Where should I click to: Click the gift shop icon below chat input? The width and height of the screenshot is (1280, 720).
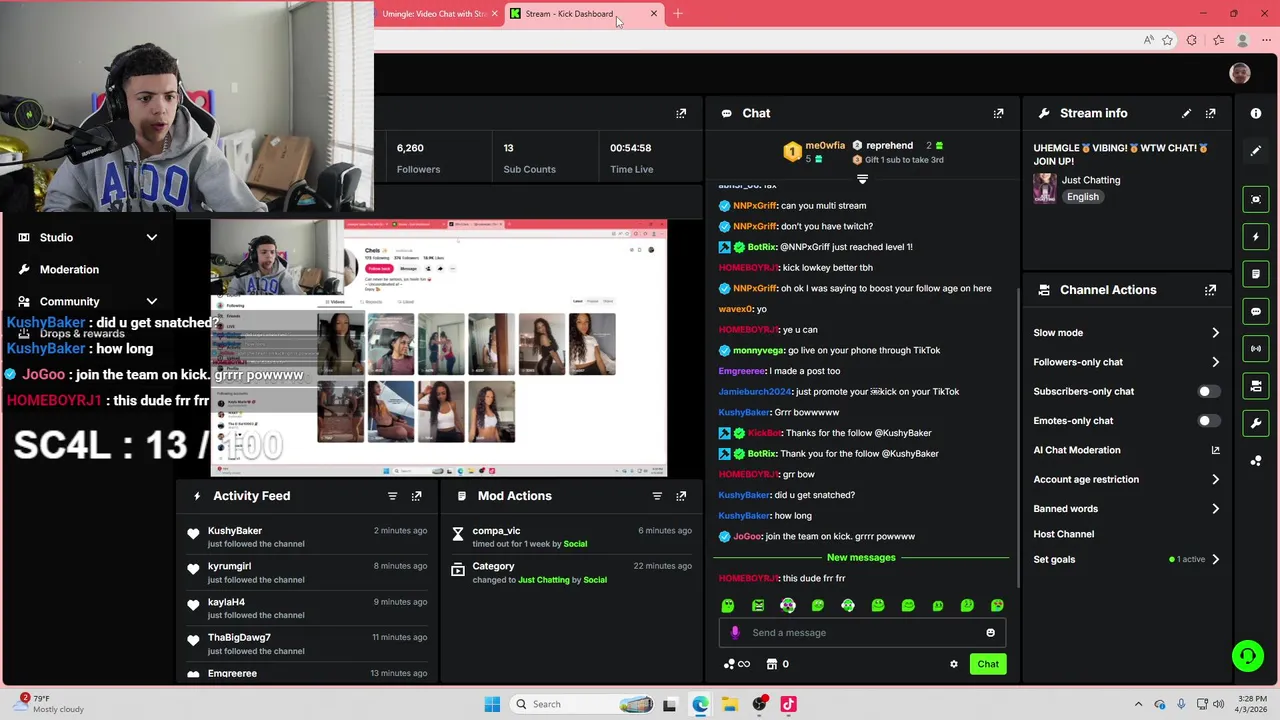(x=771, y=664)
